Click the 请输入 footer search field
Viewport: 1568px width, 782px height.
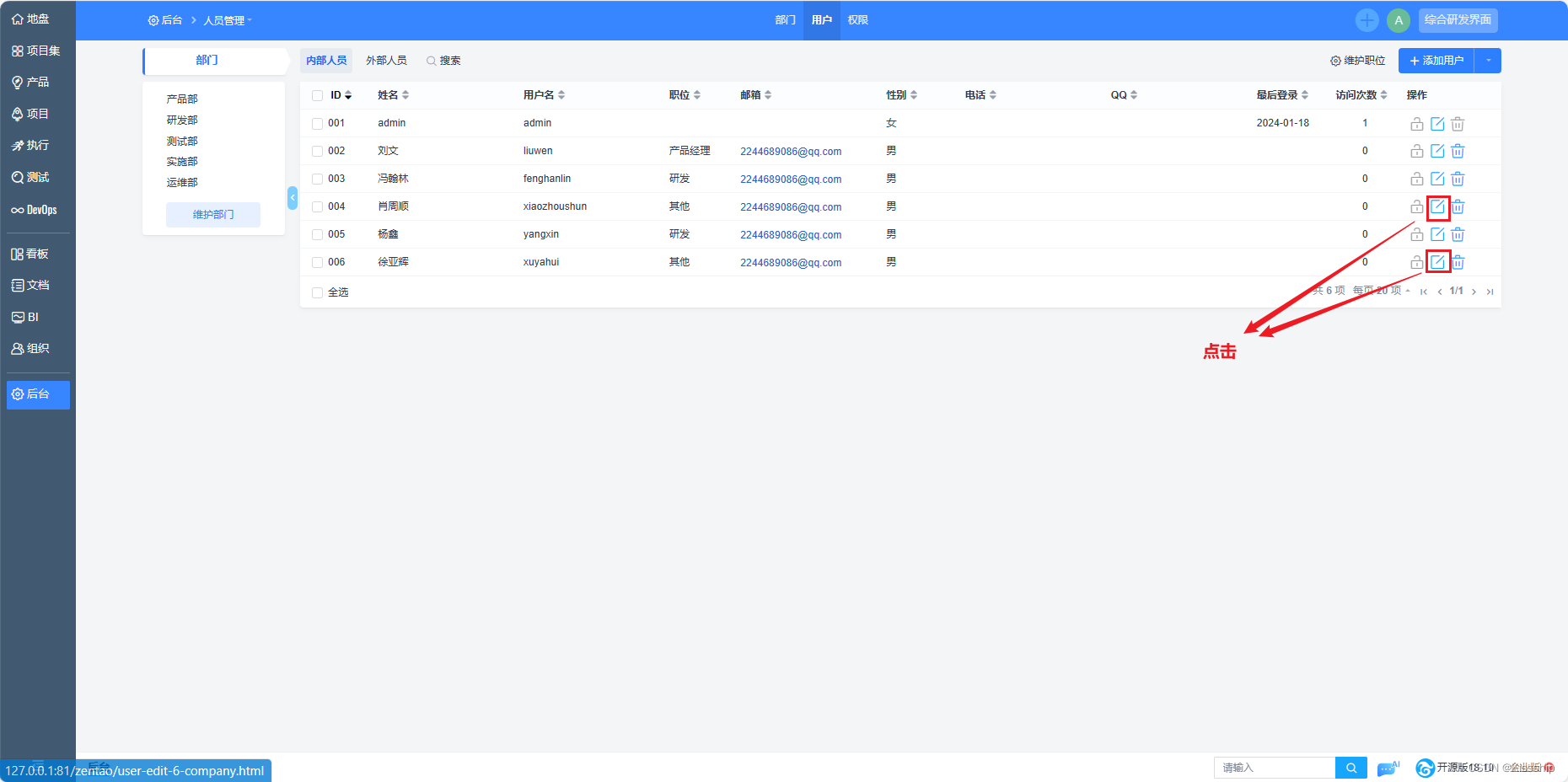click(x=1275, y=768)
